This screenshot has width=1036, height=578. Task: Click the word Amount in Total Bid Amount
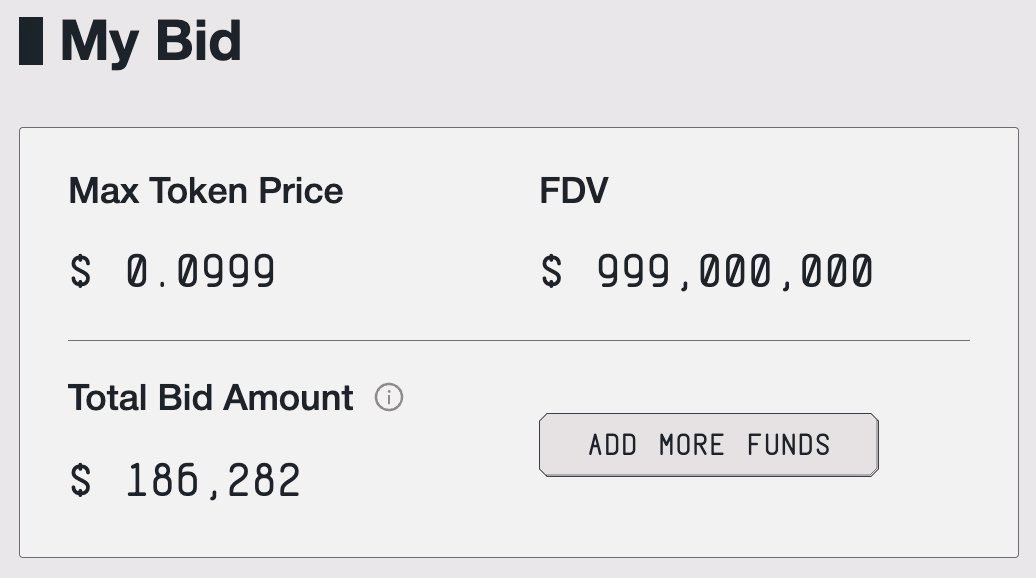tap(288, 398)
